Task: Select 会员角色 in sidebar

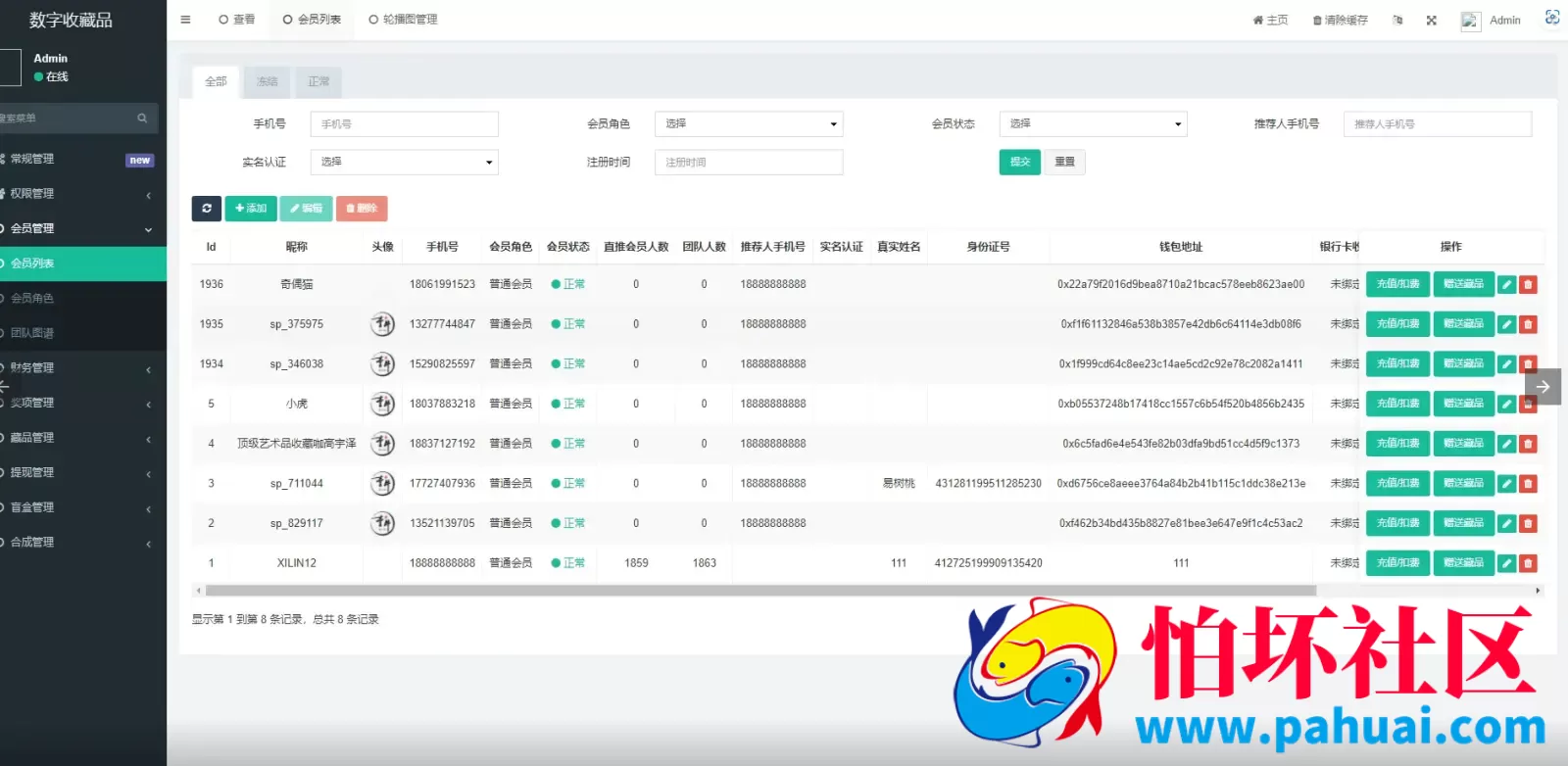Action: pyautogui.click(x=83, y=298)
